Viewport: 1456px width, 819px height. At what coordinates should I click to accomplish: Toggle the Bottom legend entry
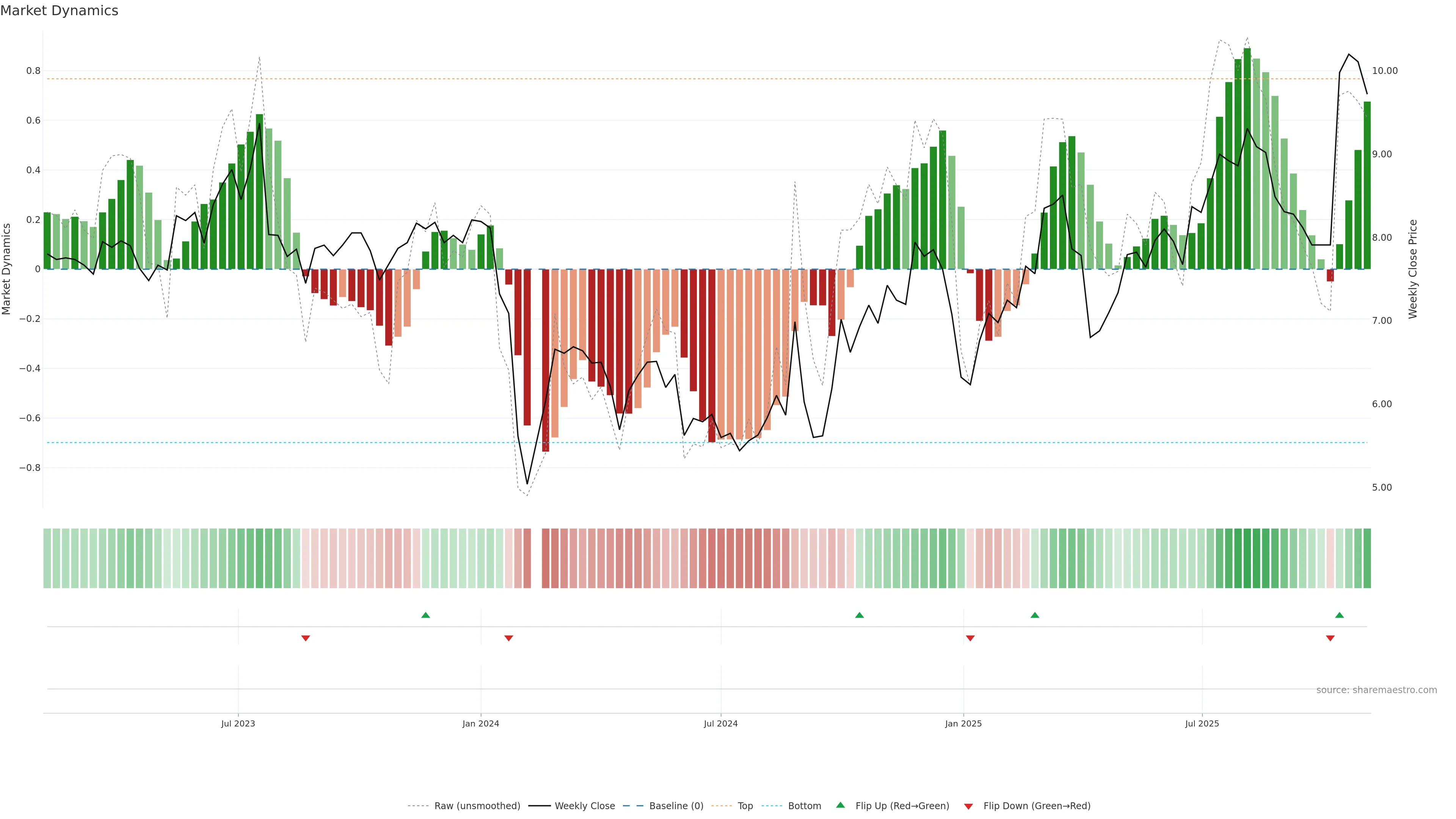pyautogui.click(x=804, y=806)
